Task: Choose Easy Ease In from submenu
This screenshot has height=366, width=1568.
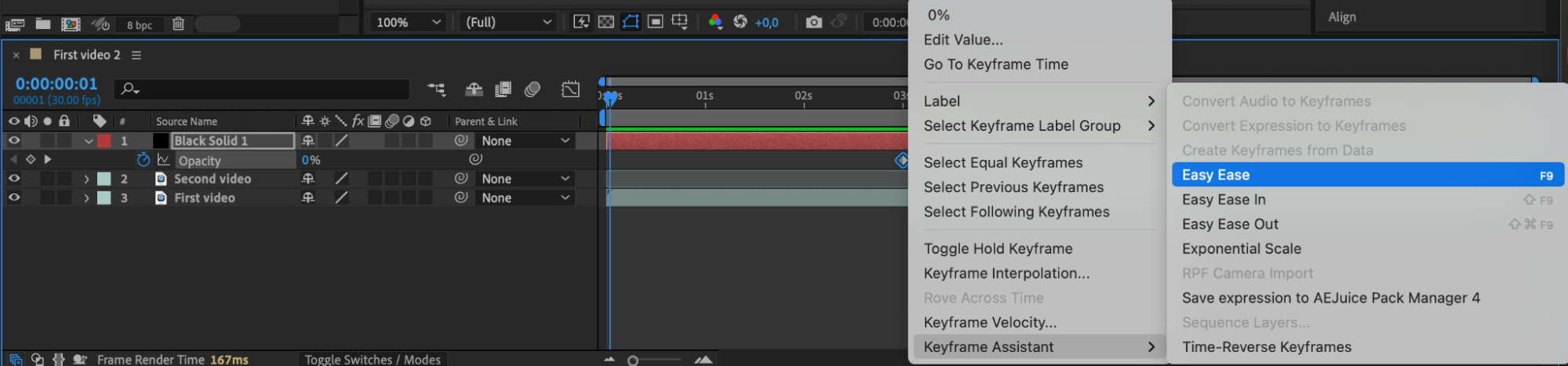Action: [1224, 200]
